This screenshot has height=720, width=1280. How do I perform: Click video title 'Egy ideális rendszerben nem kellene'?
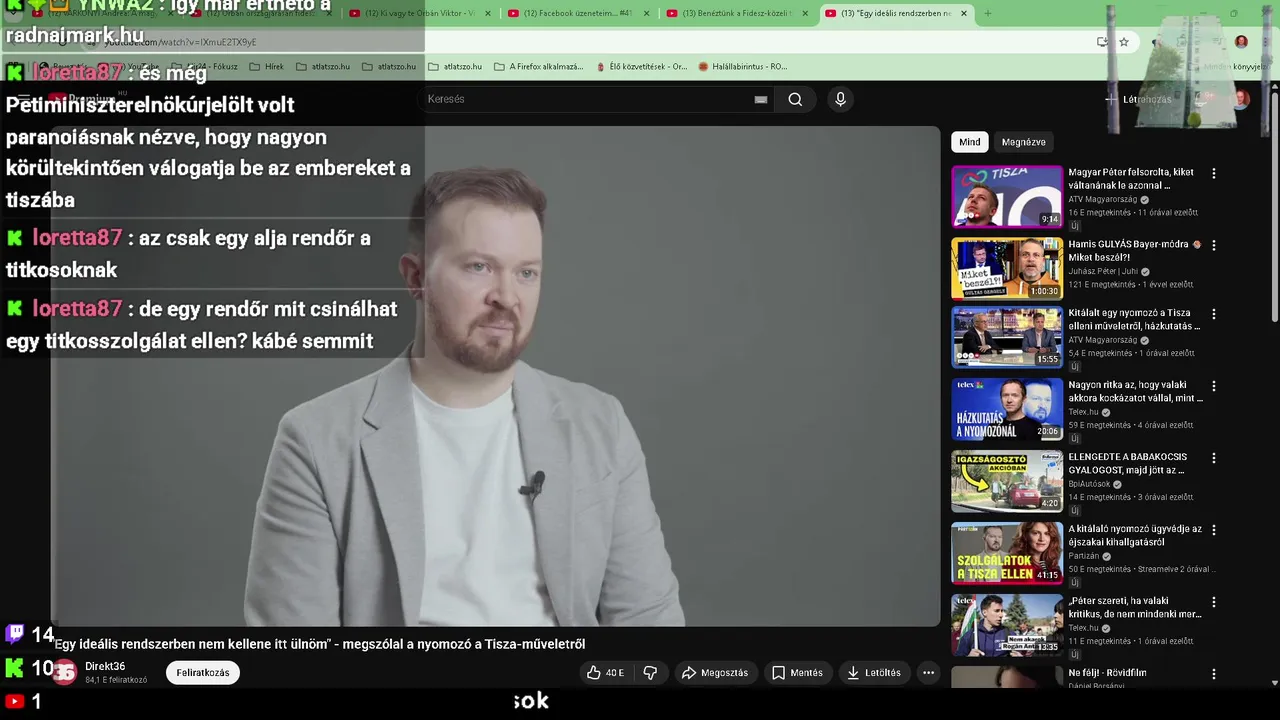[x=319, y=644]
